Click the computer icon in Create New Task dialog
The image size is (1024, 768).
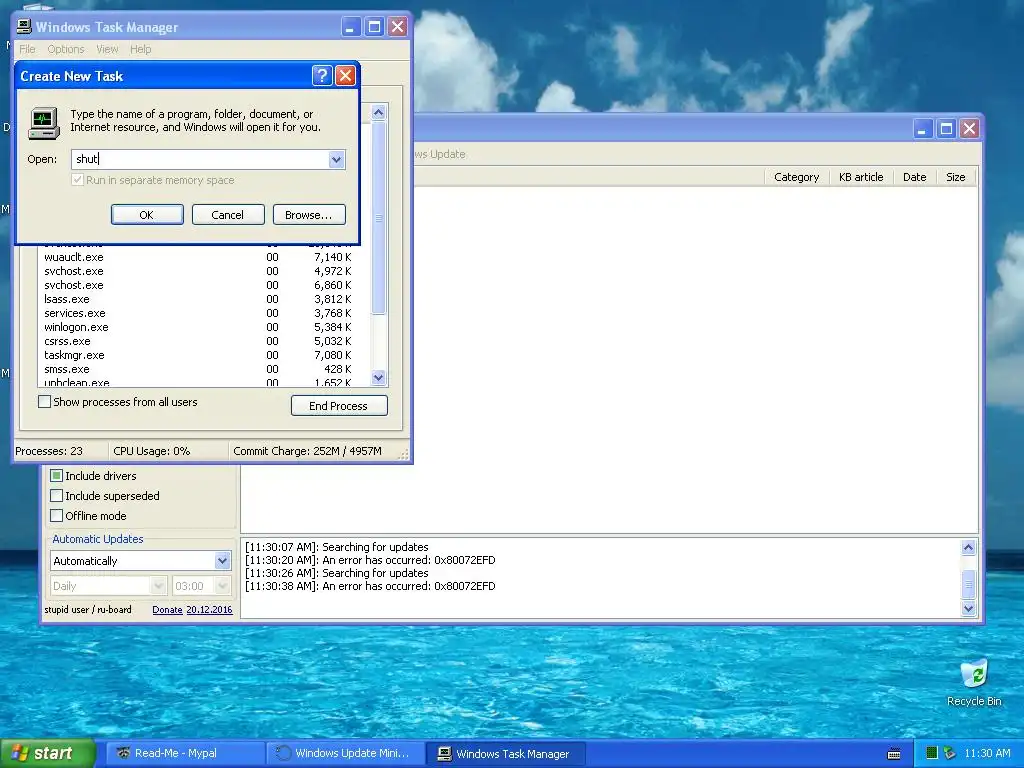[44, 123]
